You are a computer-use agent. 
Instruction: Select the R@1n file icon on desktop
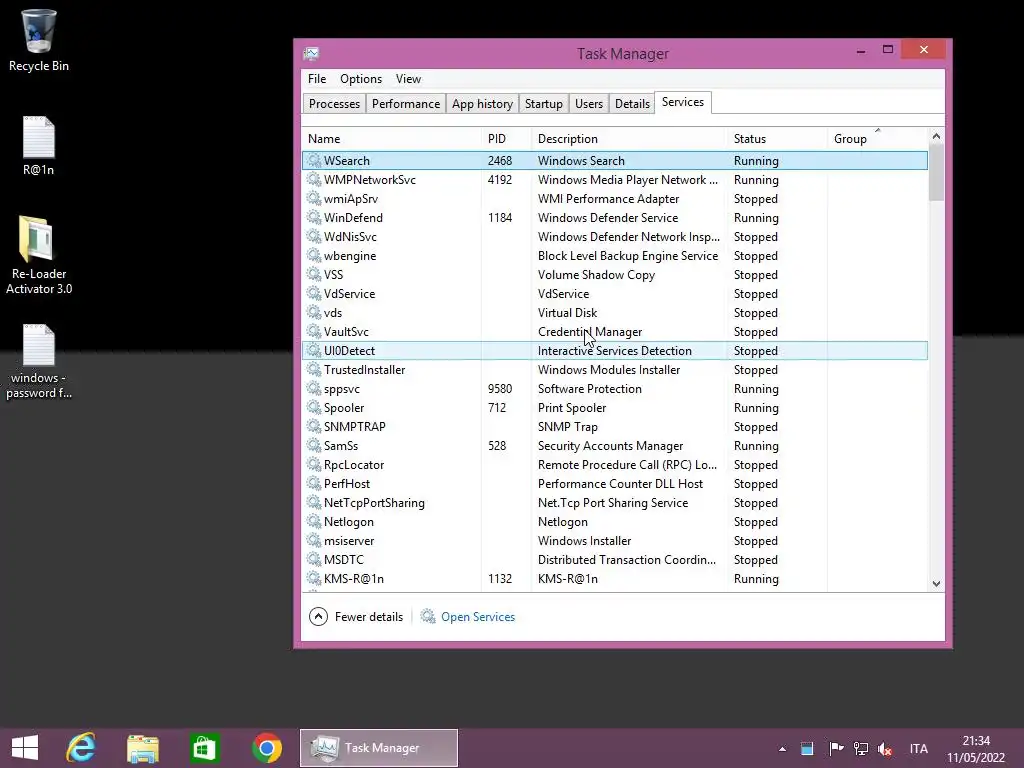pos(39,146)
